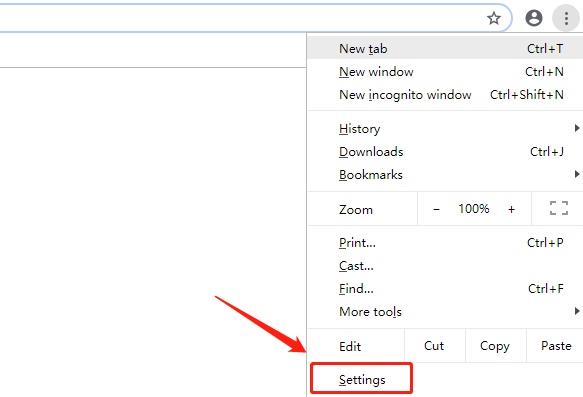Open Settings from the Chrome menu

tap(361, 378)
